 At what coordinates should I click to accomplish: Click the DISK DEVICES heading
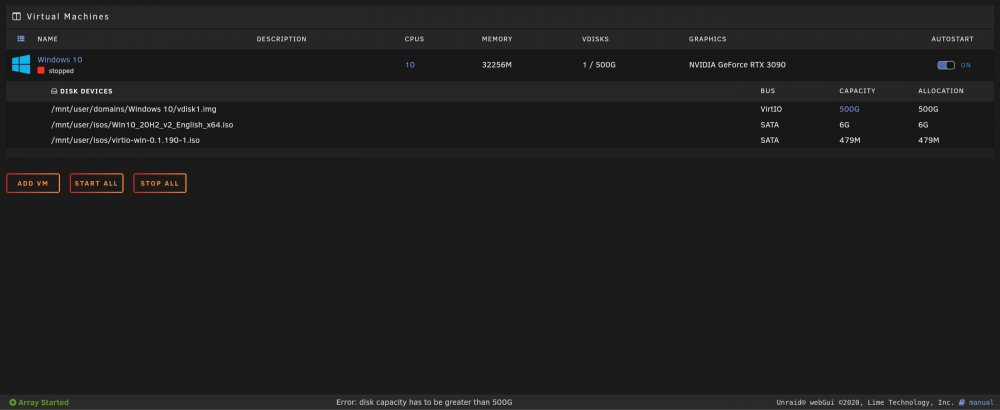[86, 91]
